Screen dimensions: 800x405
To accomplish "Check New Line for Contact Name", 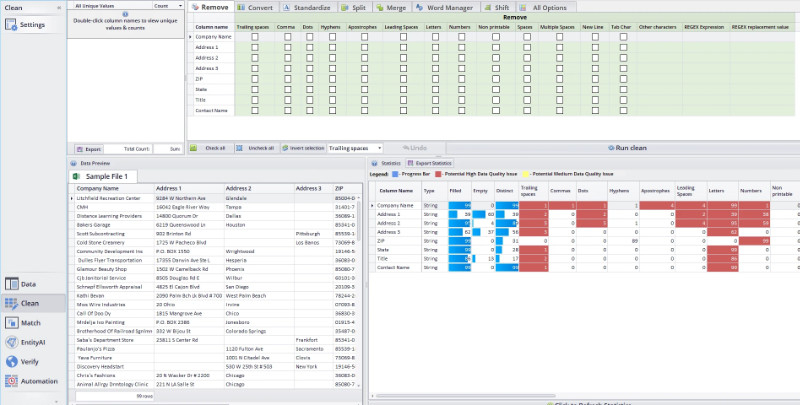I will tap(595, 110).
